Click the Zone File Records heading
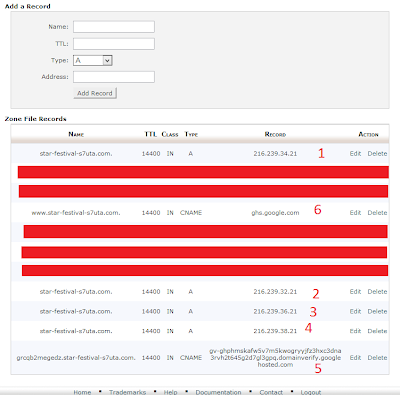Image resolution: width=400 pixels, height=395 pixels. pos(35,119)
